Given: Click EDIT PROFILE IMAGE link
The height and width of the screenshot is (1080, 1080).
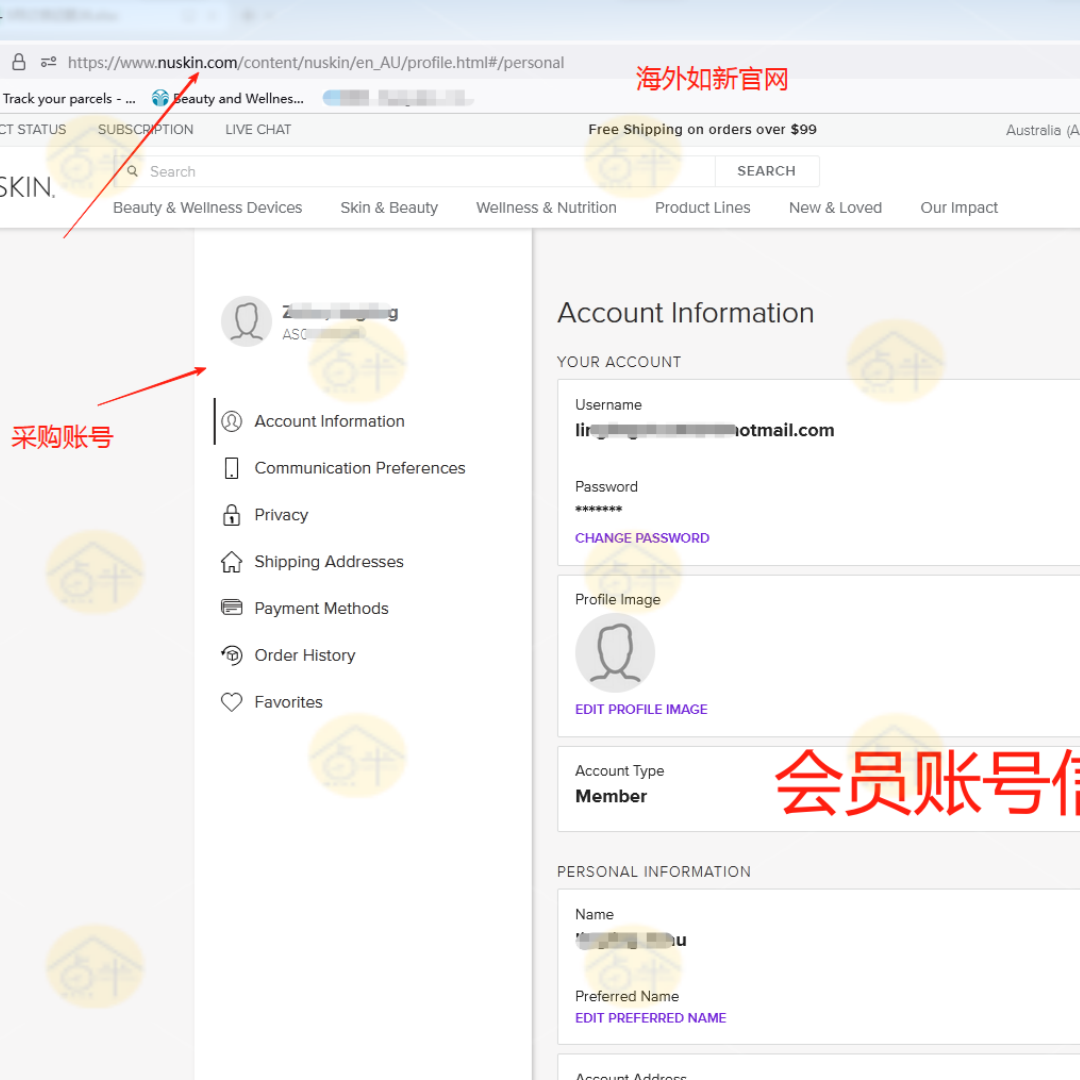Looking at the screenshot, I should pos(641,709).
